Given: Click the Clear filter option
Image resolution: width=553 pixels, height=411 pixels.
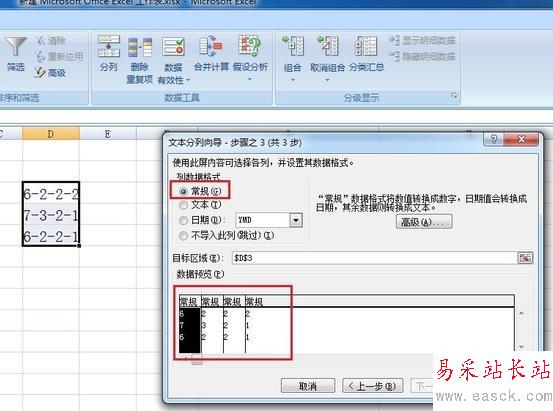Looking at the screenshot, I should pyautogui.click(x=51, y=40).
